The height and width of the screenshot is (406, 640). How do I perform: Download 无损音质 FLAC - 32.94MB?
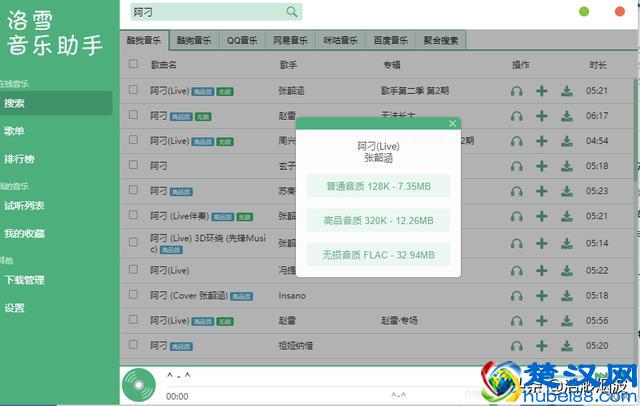tap(378, 255)
